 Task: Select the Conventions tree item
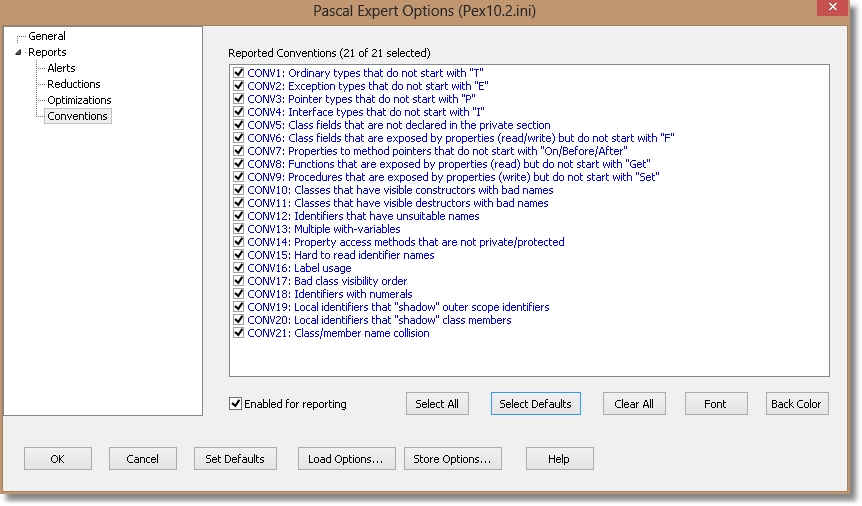[x=78, y=116]
